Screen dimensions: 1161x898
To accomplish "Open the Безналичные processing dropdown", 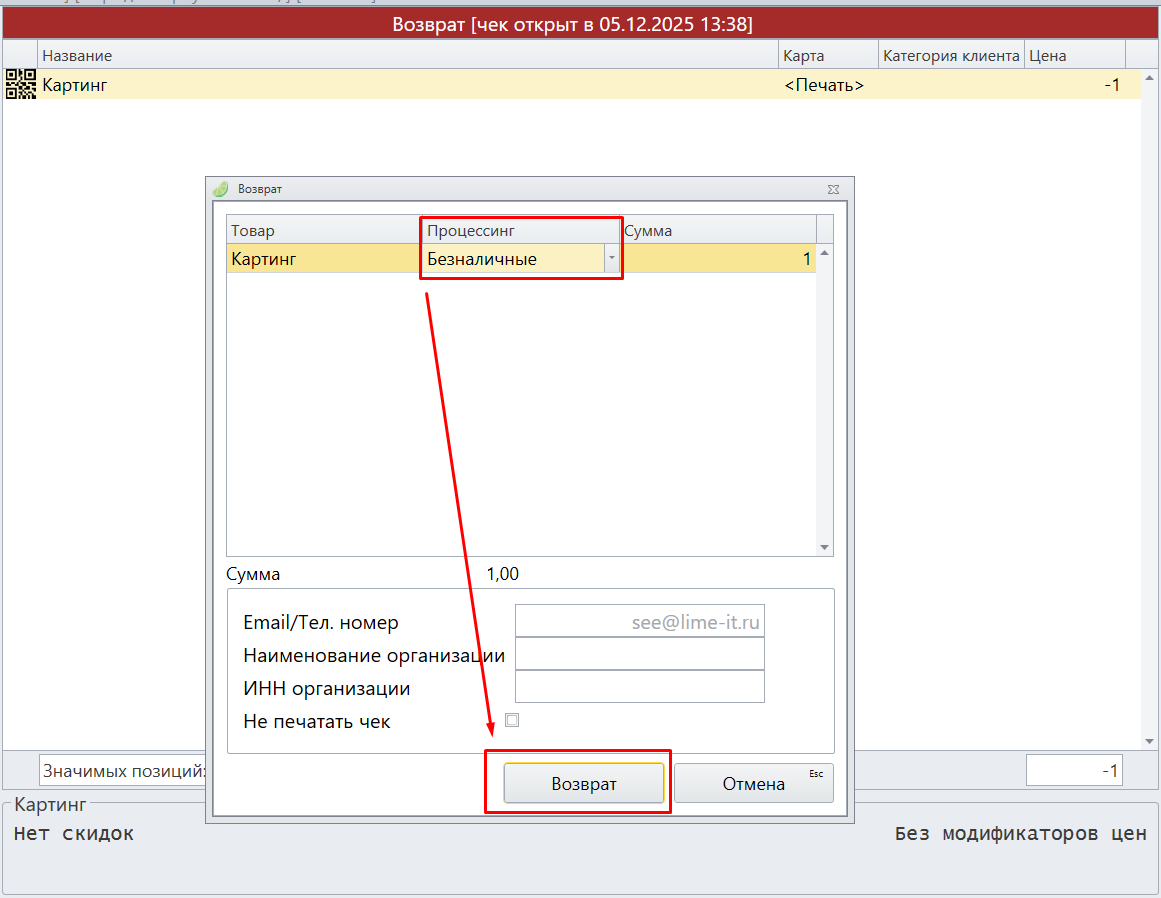I will [513, 259].
